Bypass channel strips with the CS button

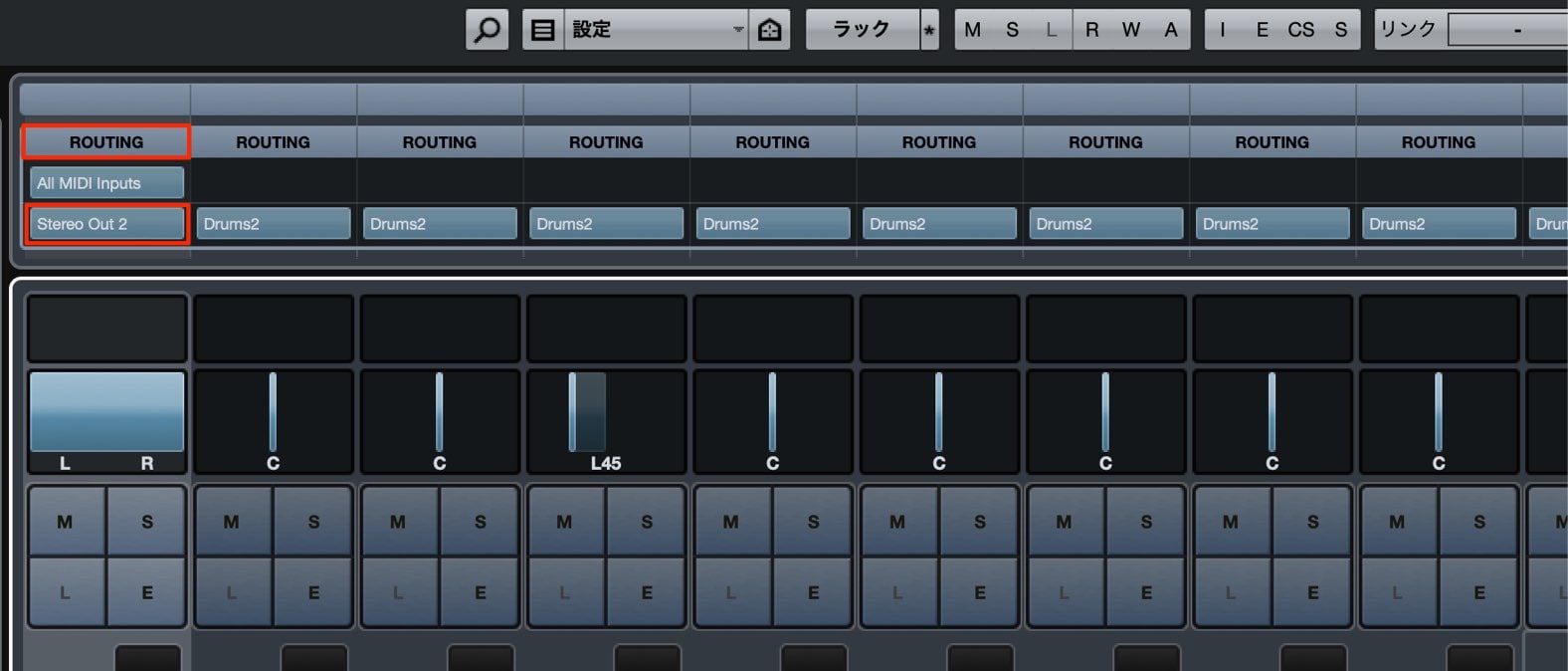(1301, 30)
